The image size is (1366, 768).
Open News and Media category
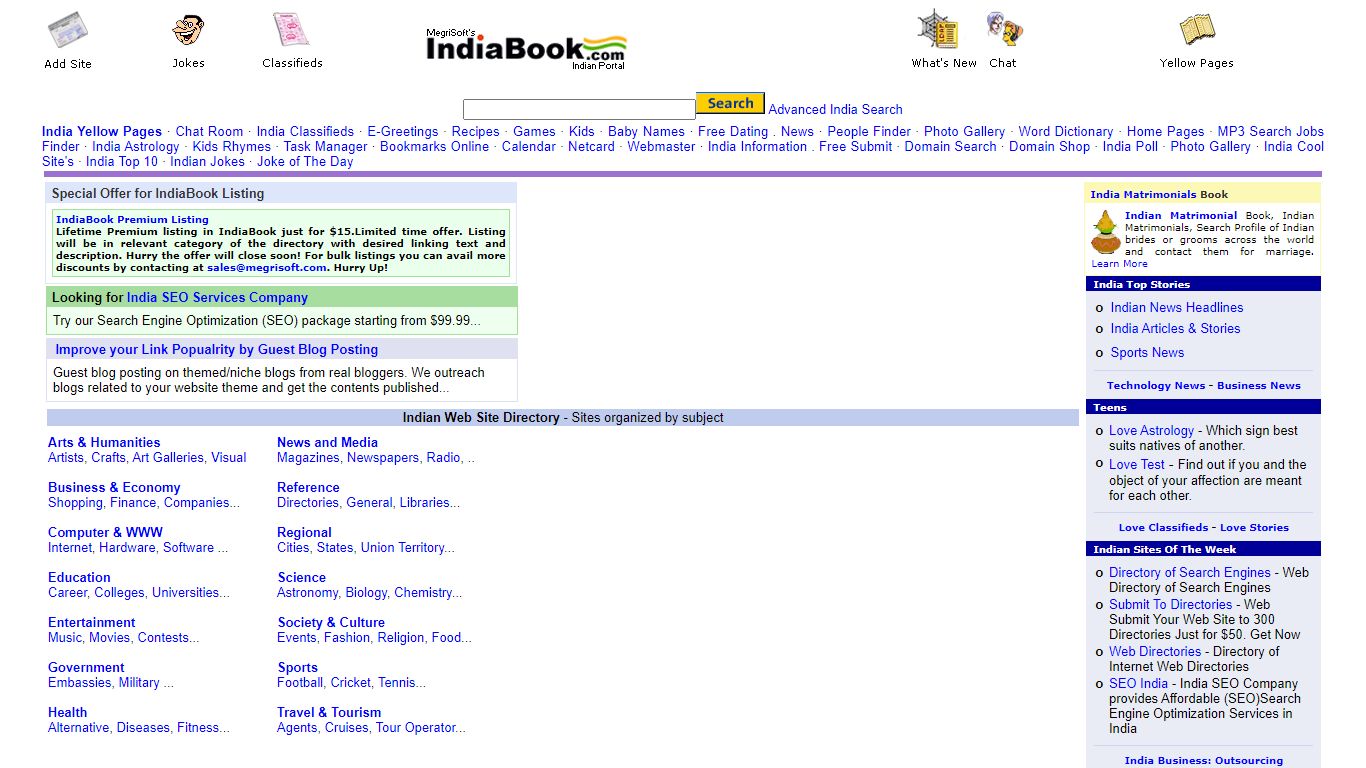click(327, 442)
